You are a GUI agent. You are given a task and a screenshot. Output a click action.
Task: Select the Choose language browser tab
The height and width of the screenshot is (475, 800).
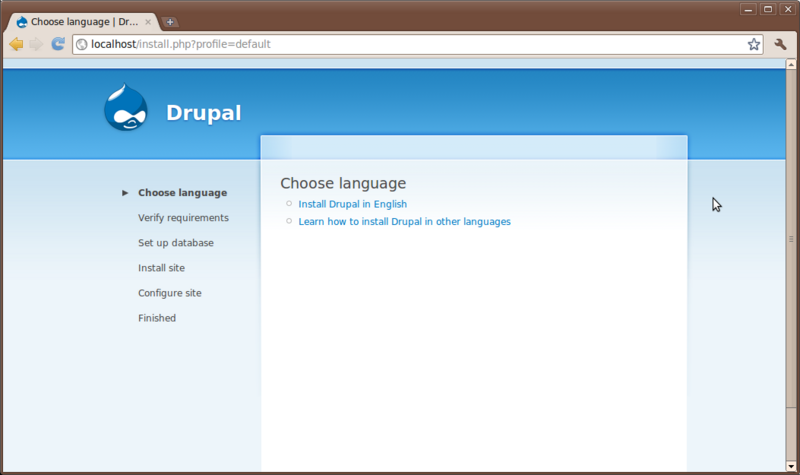click(x=84, y=22)
